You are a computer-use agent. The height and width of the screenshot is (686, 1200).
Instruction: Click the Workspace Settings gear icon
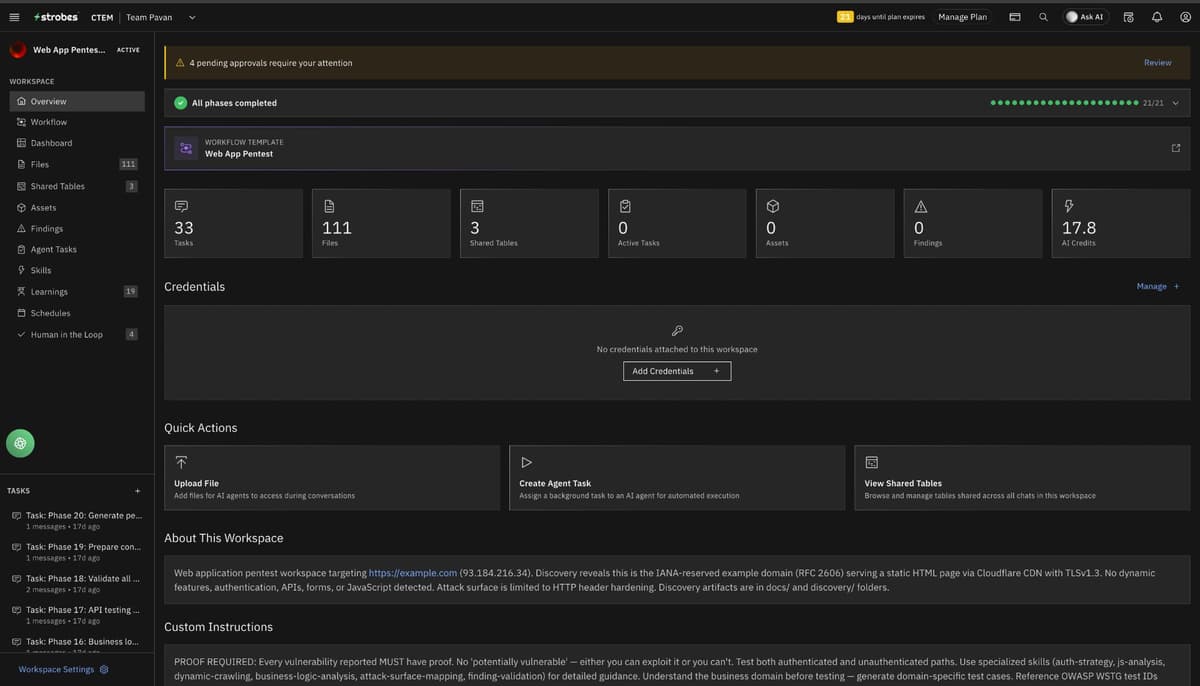[x=104, y=669]
